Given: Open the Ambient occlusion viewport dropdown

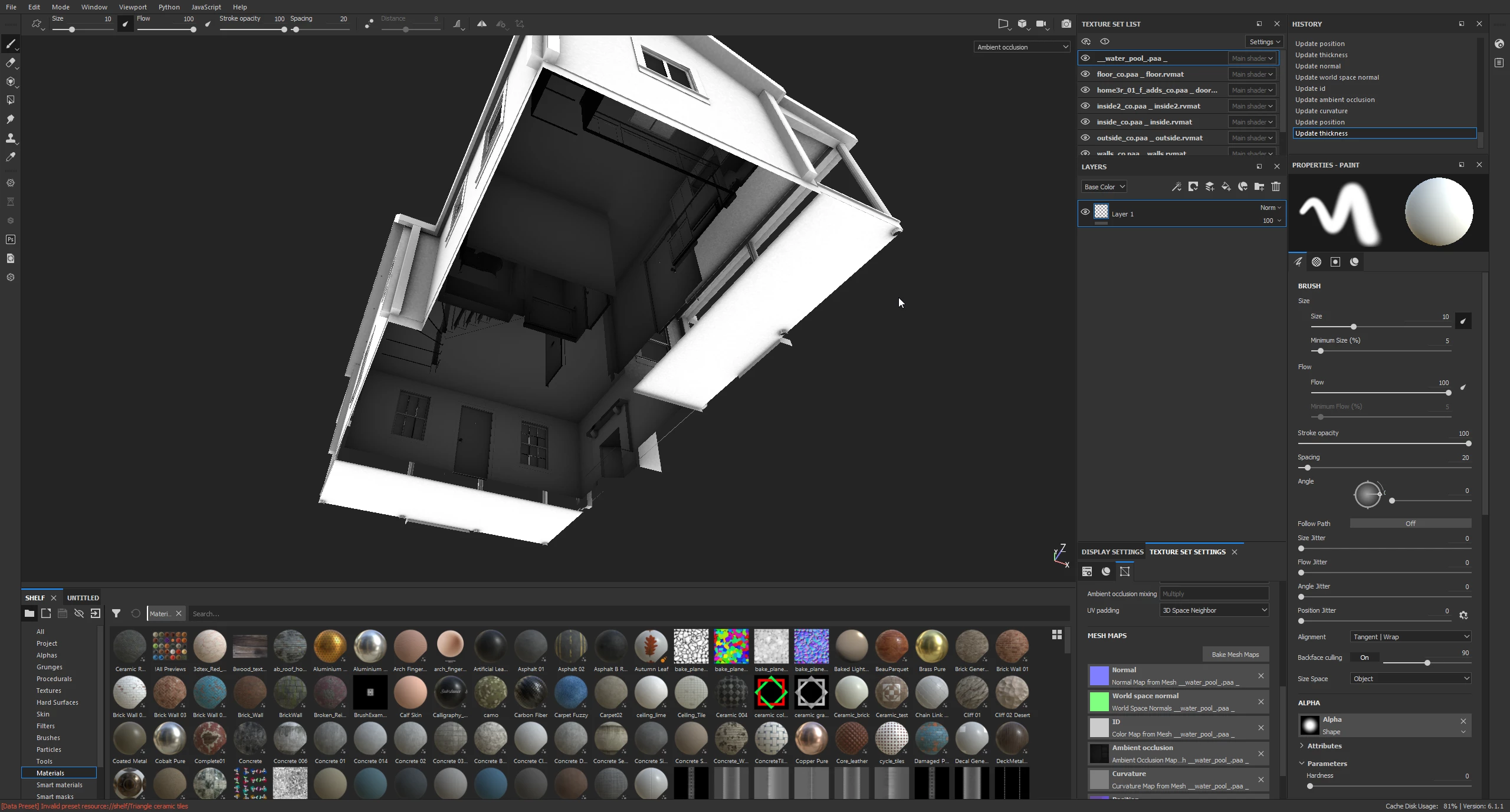Looking at the screenshot, I should [1022, 47].
